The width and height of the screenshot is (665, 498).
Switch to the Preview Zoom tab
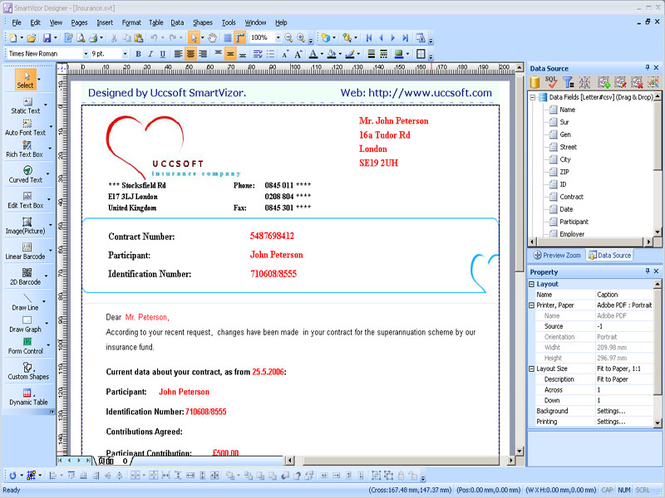click(x=557, y=255)
